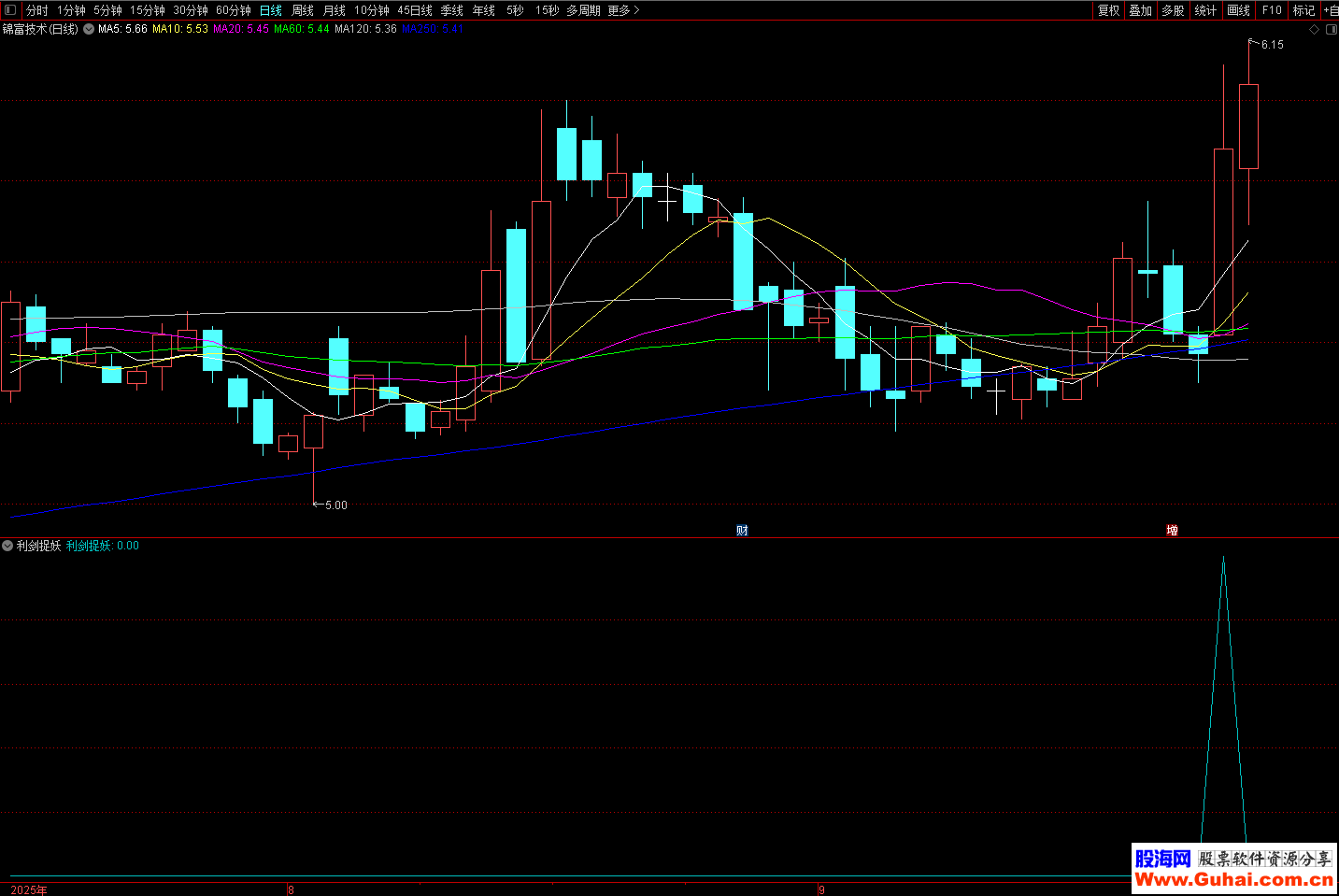
Task: Add stock to watchlist via +自
Action: pyautogui.click(x=1331, y=10)
